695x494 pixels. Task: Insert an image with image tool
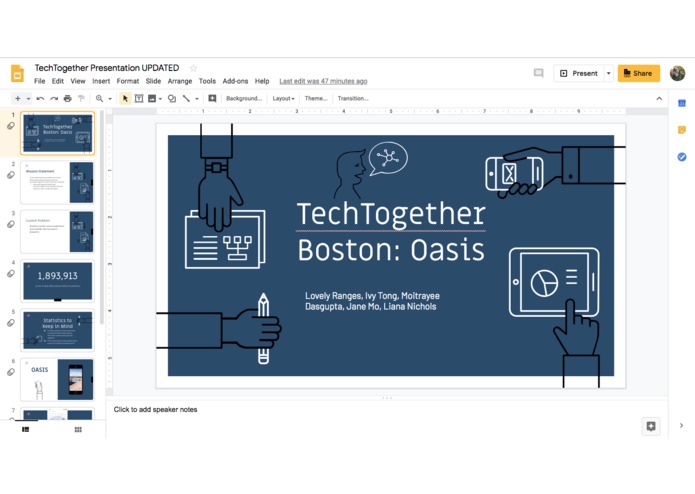click(x=152, y=98)
